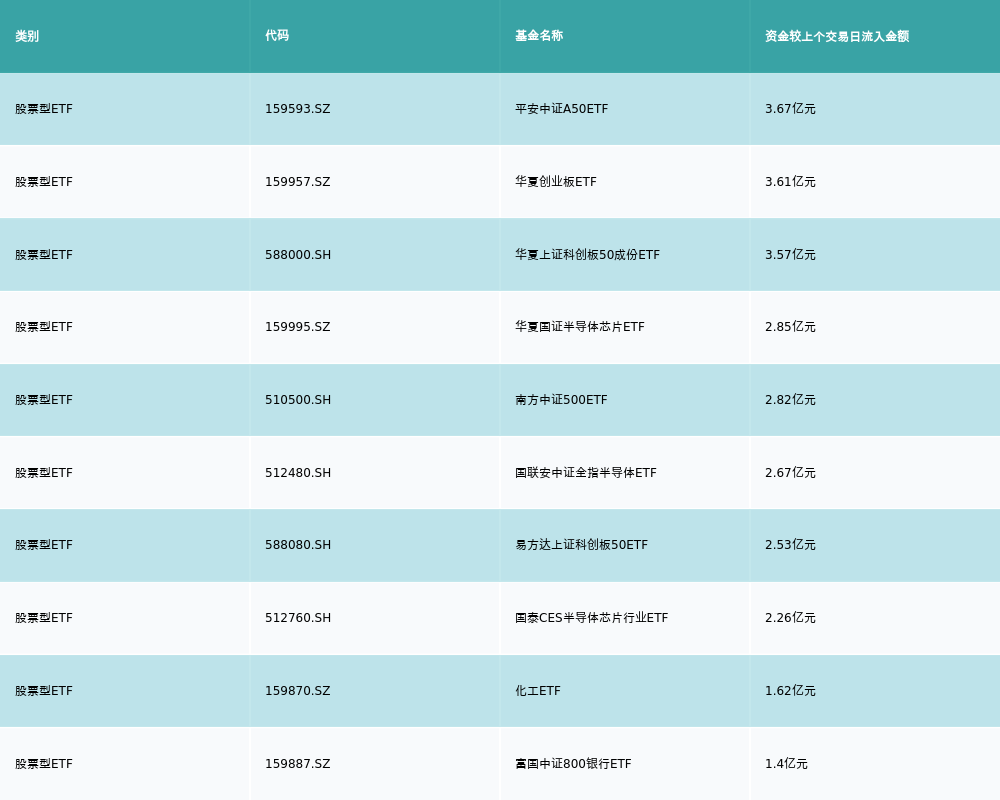This screenshot has width=1000, height=800.
Task: Select code 512480.SH cell
Action: (x=298, y=473)
